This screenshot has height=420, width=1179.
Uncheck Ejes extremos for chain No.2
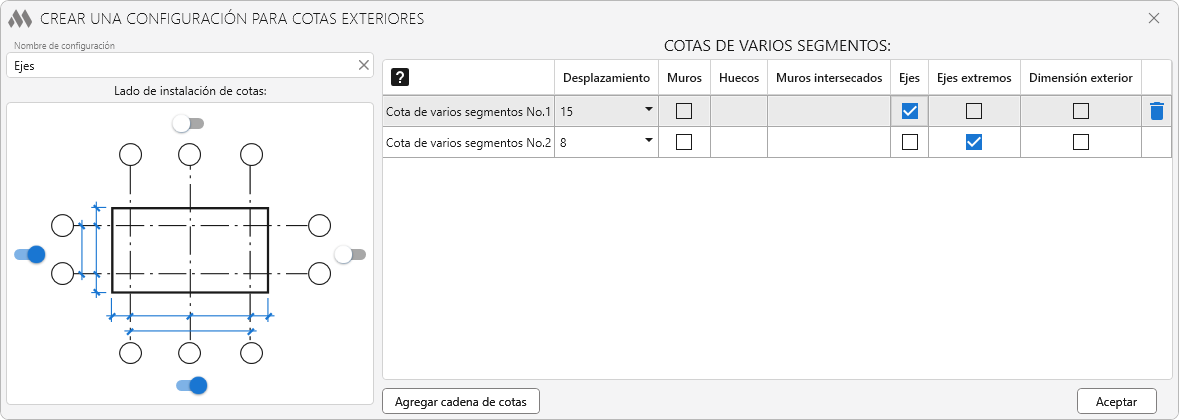(973, 142)
